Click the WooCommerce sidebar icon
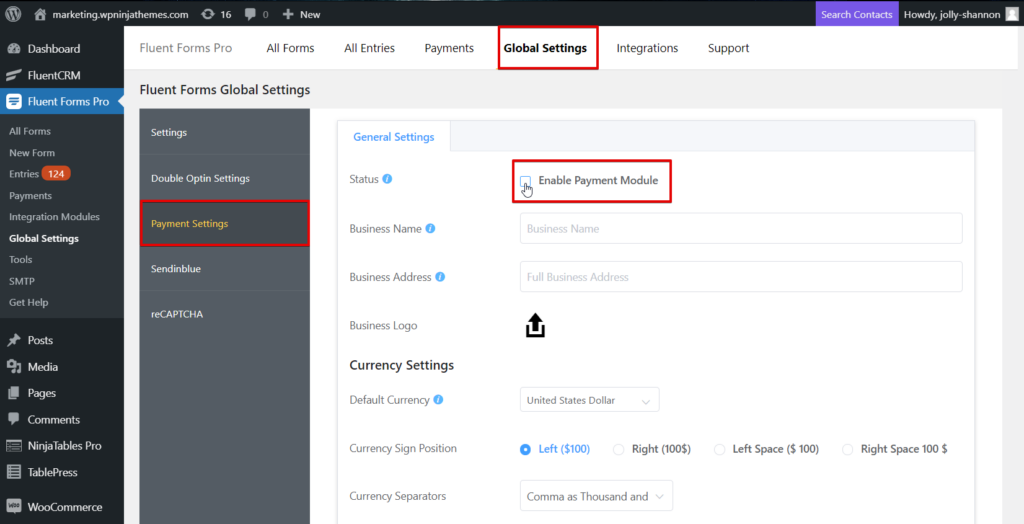The image size is (1024, 524). pyautogui.click(x=14, y=506)
